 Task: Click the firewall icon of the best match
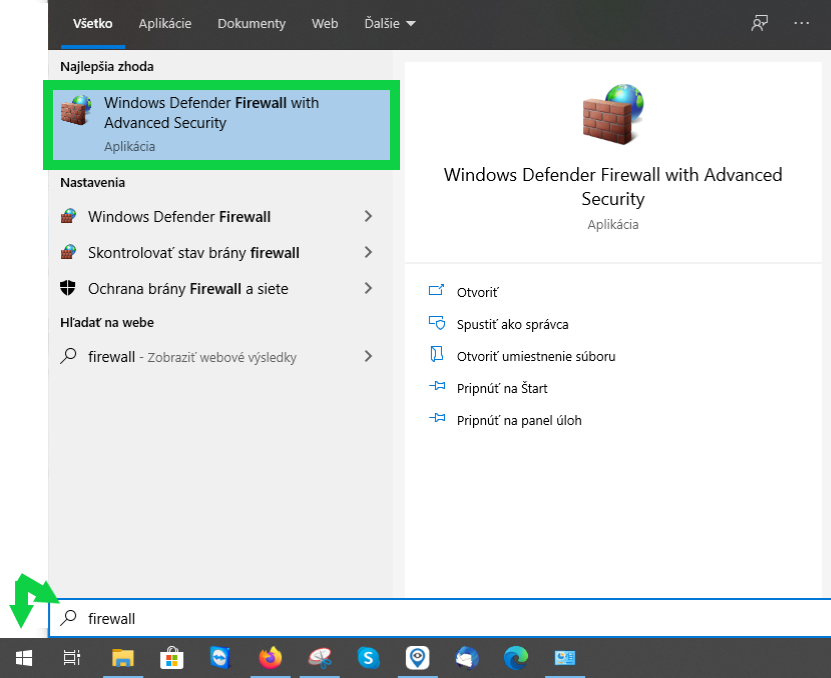pos(76,110)
